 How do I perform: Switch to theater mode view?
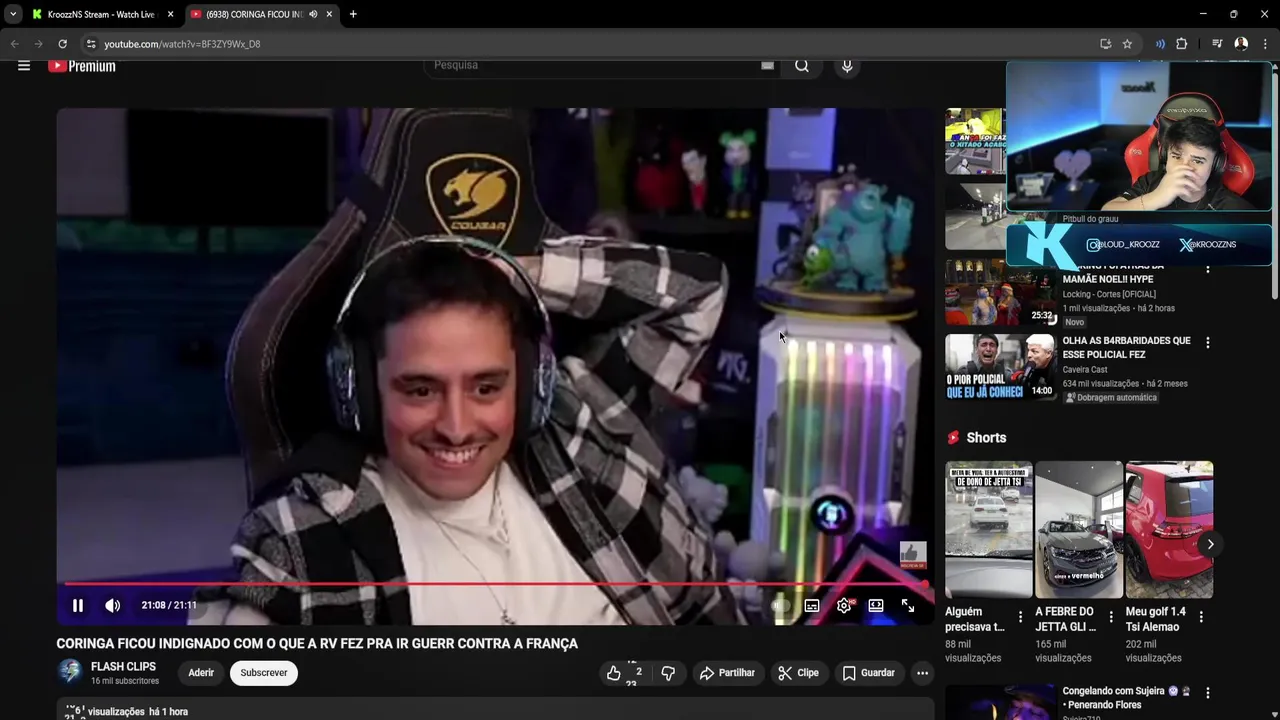coord(876,605)
